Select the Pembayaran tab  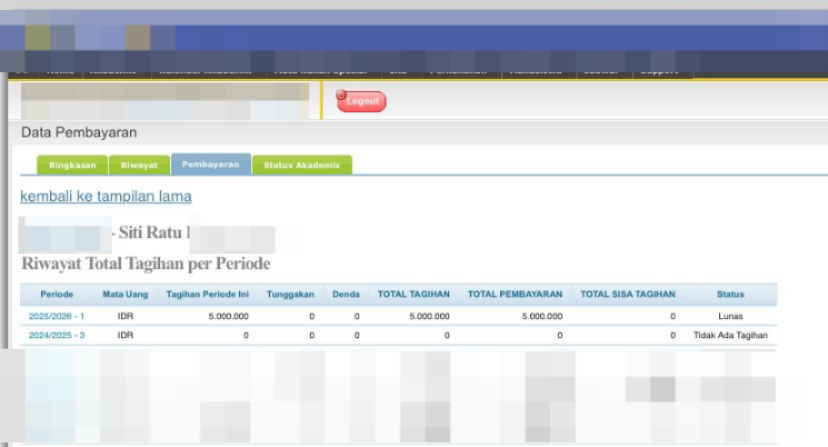click(211, 164)
